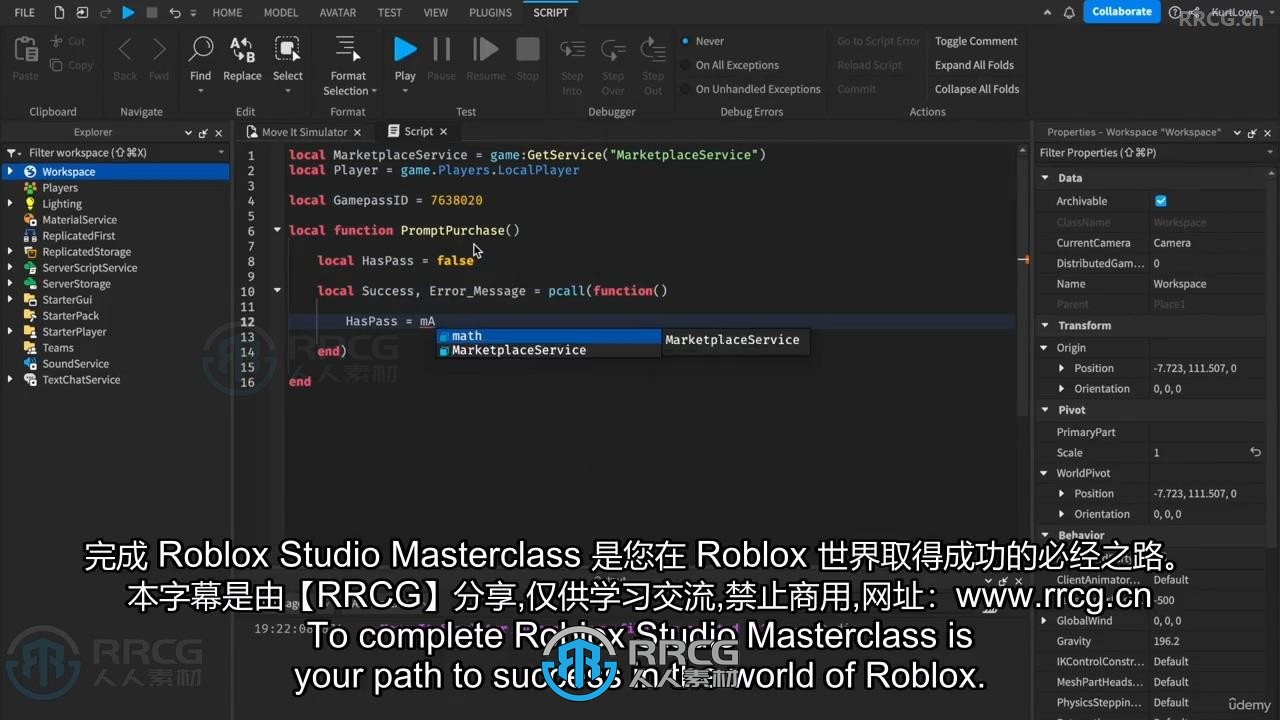The image size is (1280, 720).
Task: Click the Back navigate arrow
Action: click(125, 50)
